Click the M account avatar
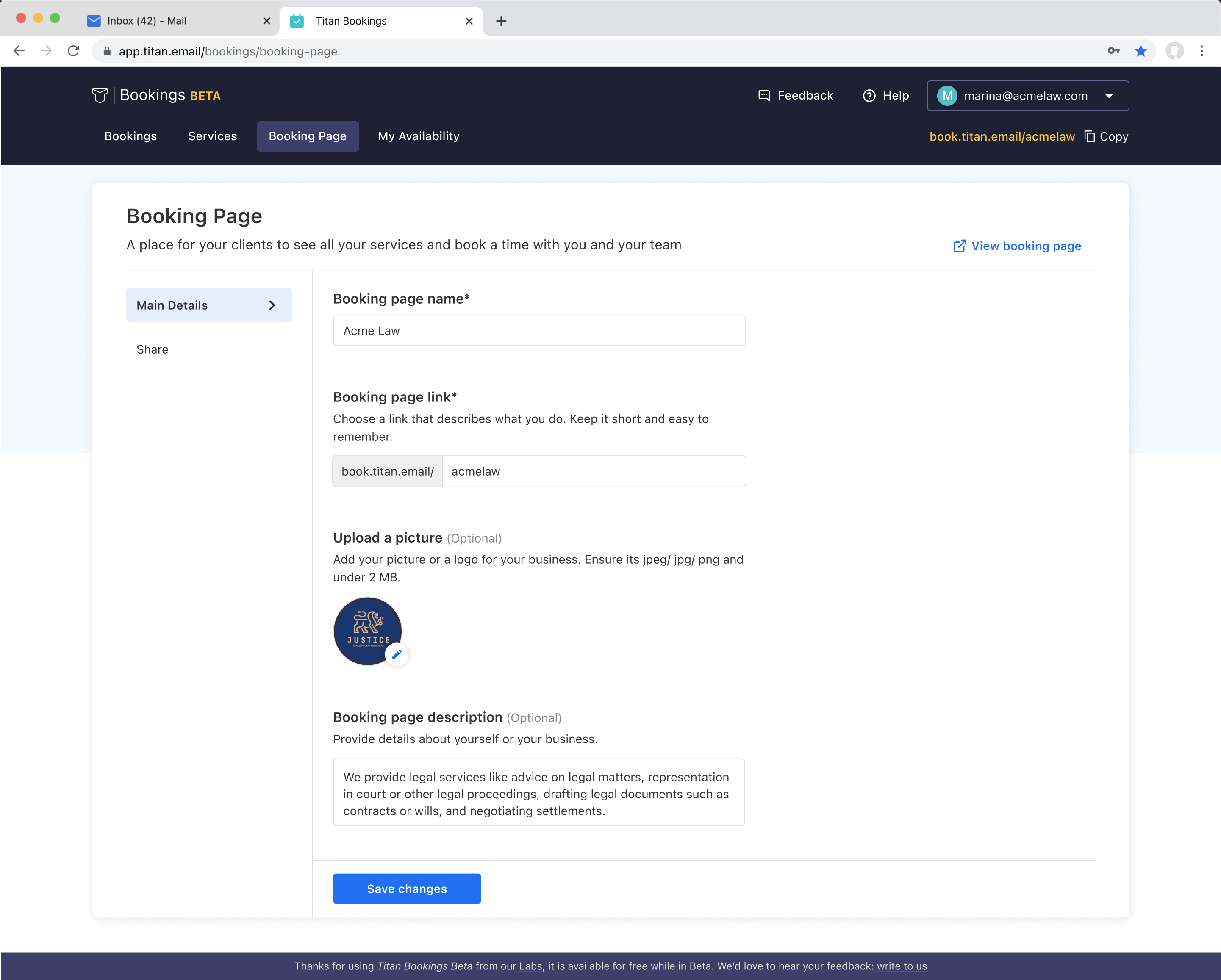The width and height of the screenshot is (1221, 980). [x=947, y=96]
